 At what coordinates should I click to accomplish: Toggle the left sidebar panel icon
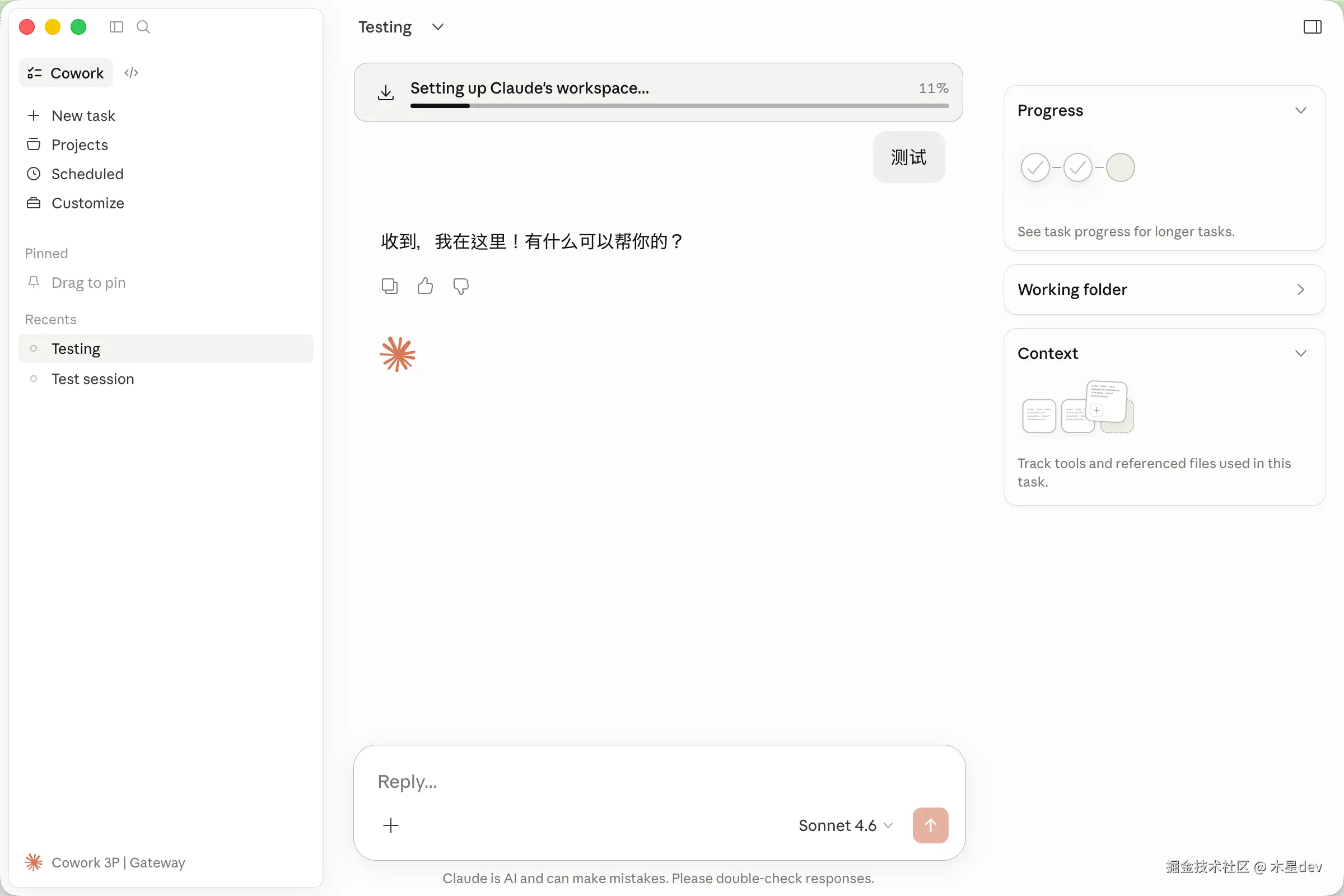116,27
